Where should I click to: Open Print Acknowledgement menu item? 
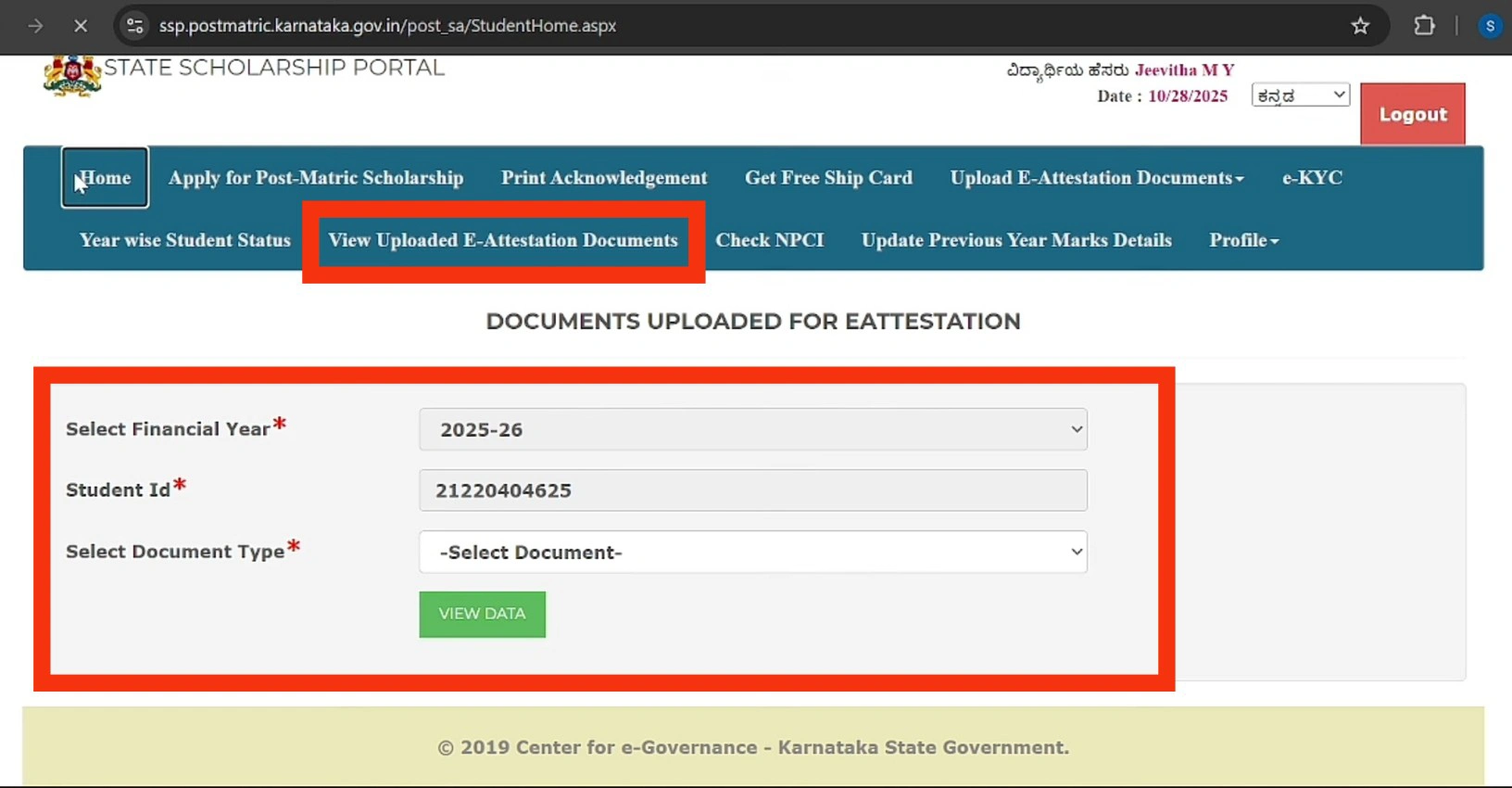point(604,178)
